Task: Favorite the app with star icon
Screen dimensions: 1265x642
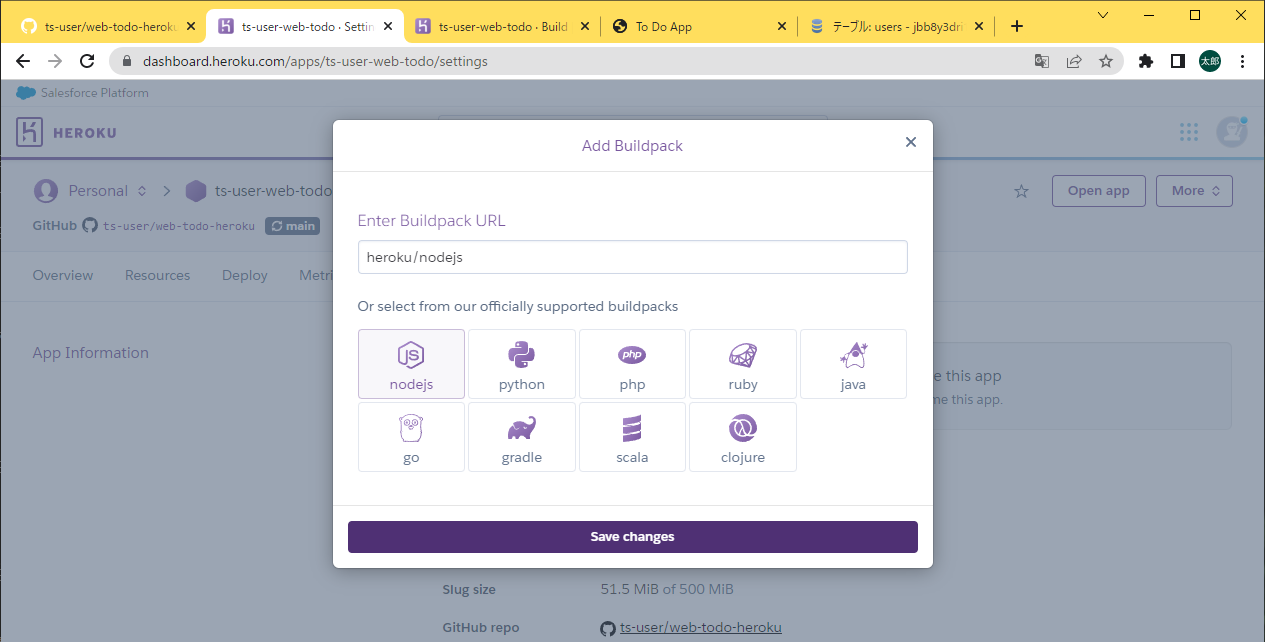Action: 1021,191
